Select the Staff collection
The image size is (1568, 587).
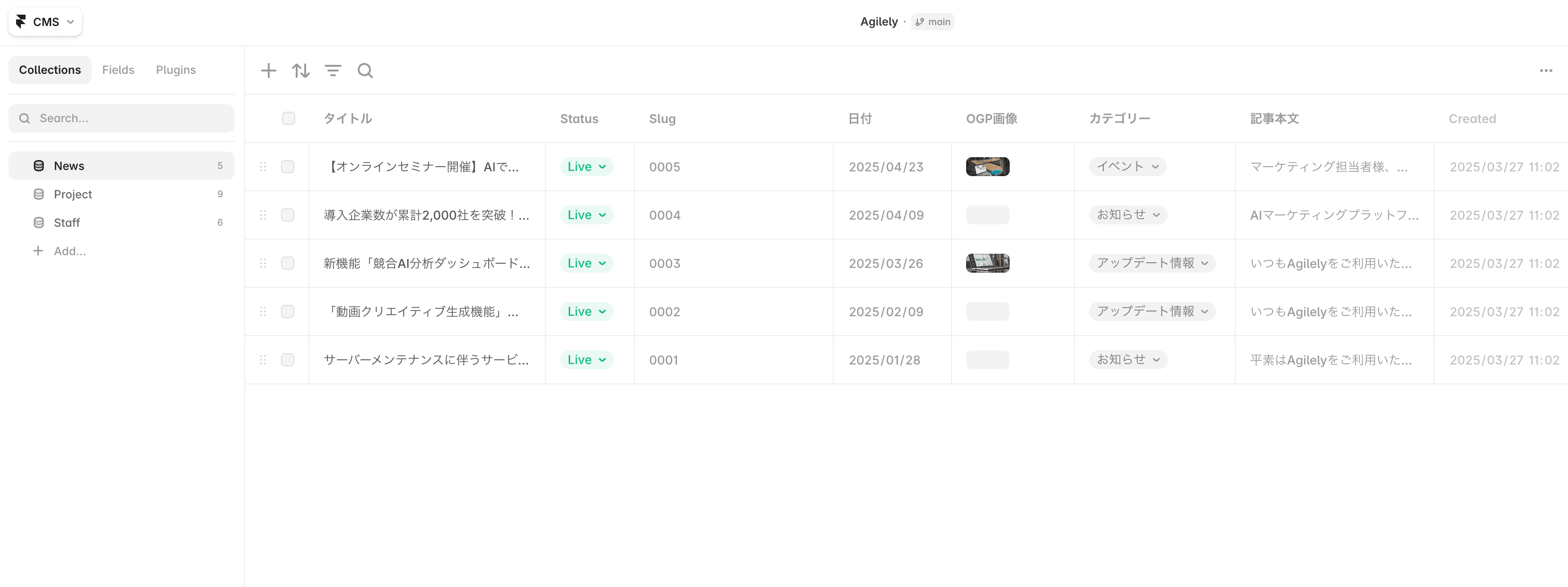[x=121, y=223]
